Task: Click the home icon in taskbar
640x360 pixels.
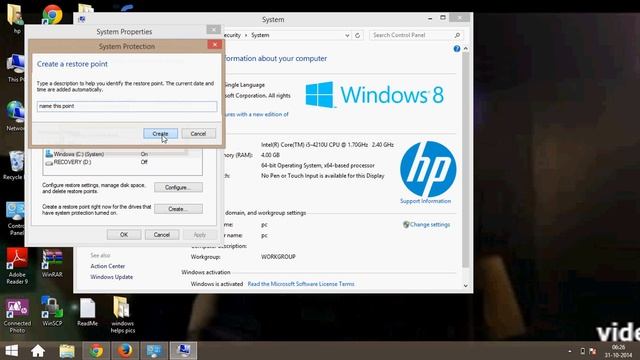Action: point(38,351)
